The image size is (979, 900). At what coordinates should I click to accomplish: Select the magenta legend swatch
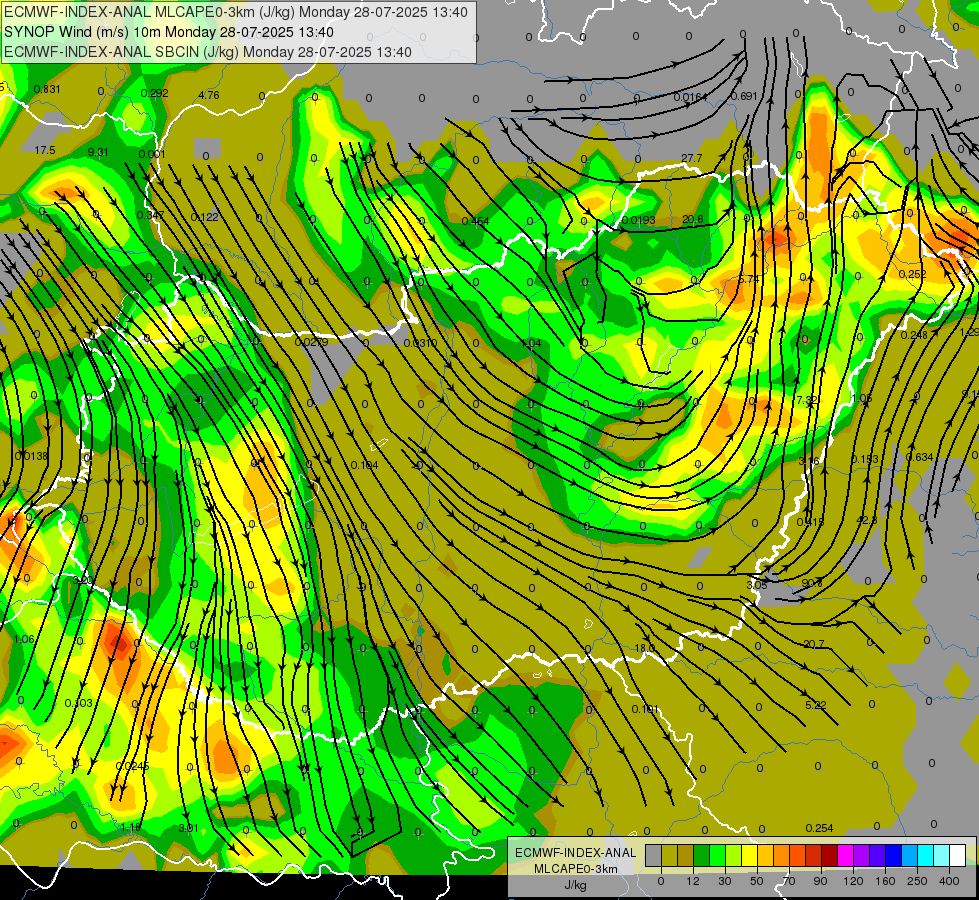point(846,855)
